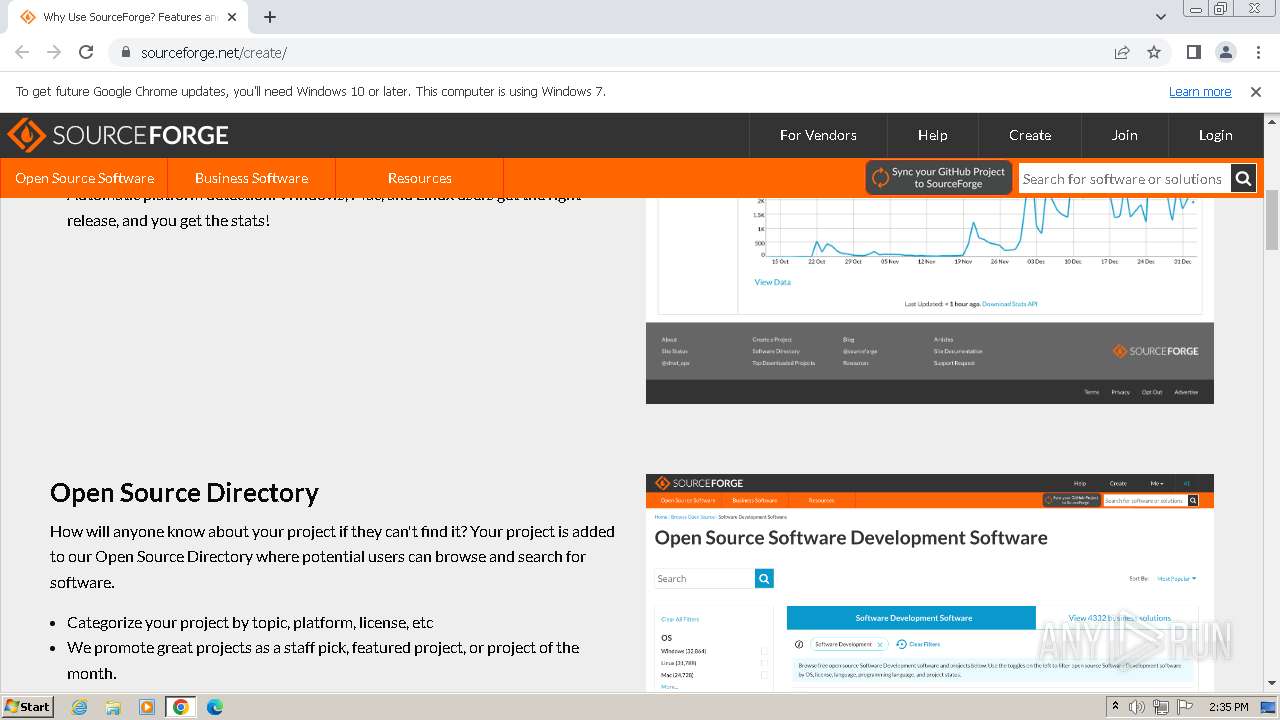1280x720 pixels.
Task: Bookmark this page with star icon
Action: tap(1154, 53)
